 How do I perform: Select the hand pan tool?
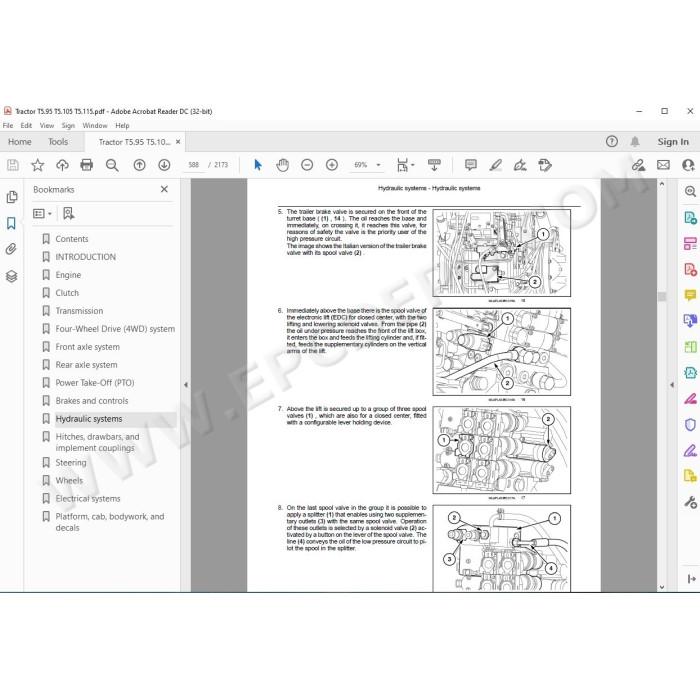click(283, 165)
